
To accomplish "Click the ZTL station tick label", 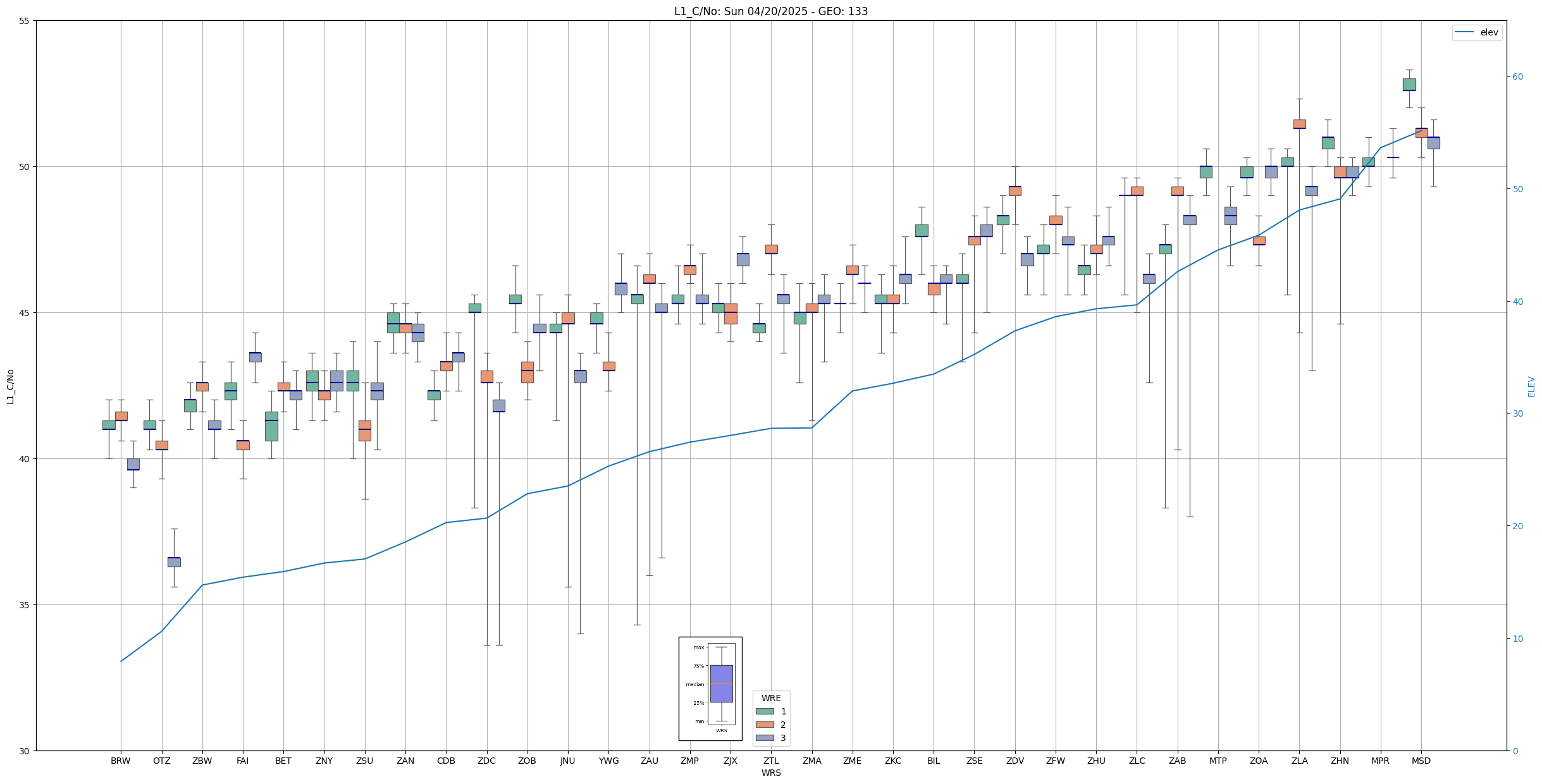I will 771,761.
